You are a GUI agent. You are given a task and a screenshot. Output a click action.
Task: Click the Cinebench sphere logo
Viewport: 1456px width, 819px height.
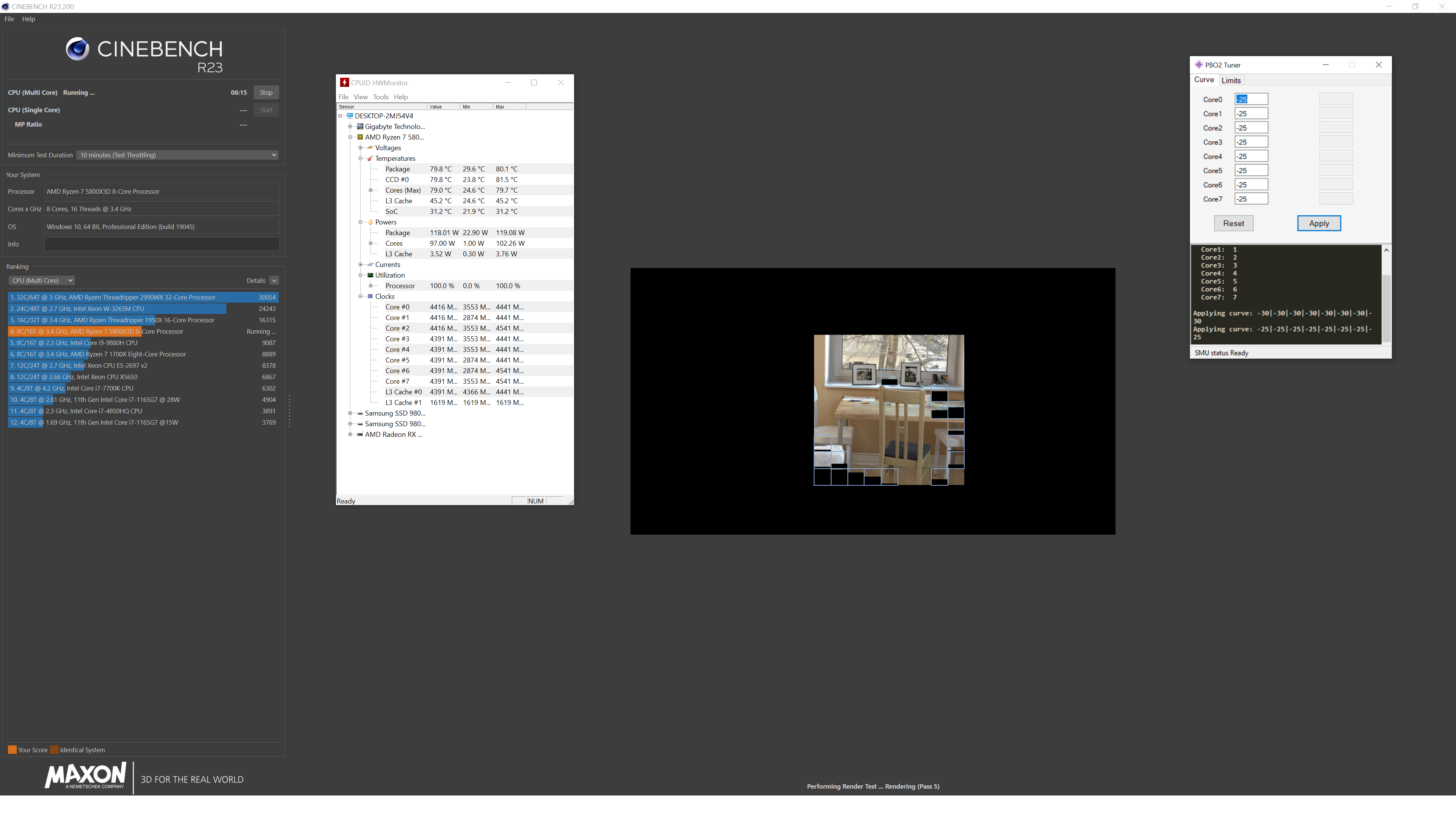coord(77,49)
